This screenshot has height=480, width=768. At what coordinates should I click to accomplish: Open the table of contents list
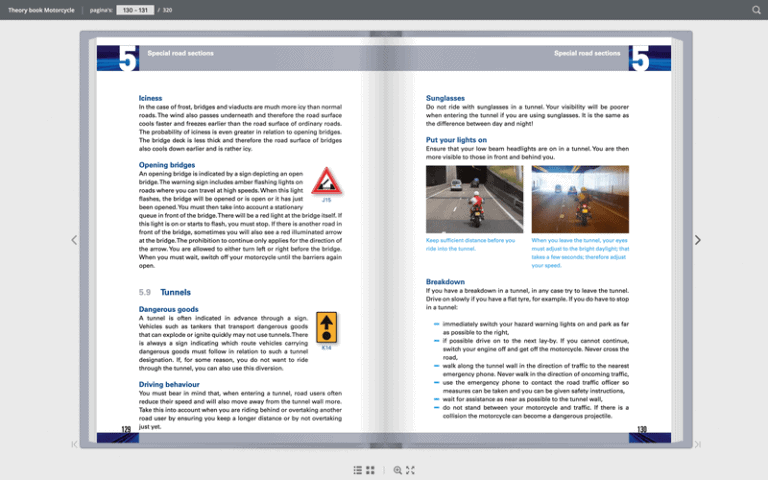pyautogui.click(x=358, y=469)
